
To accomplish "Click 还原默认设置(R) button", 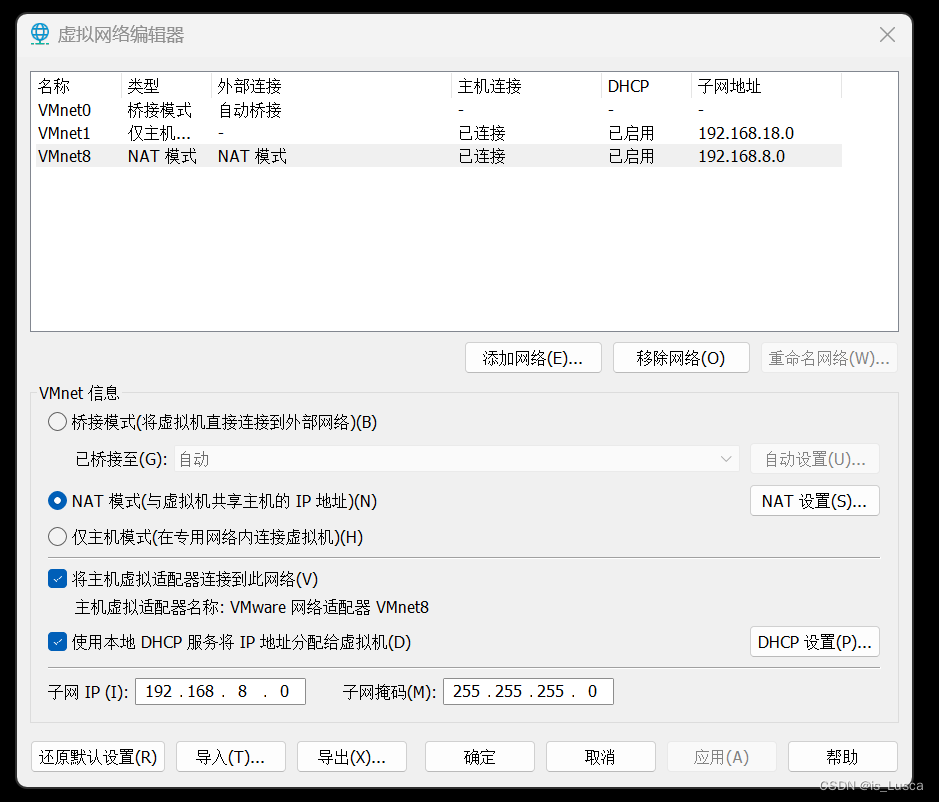I will click(x=98, y=757).
